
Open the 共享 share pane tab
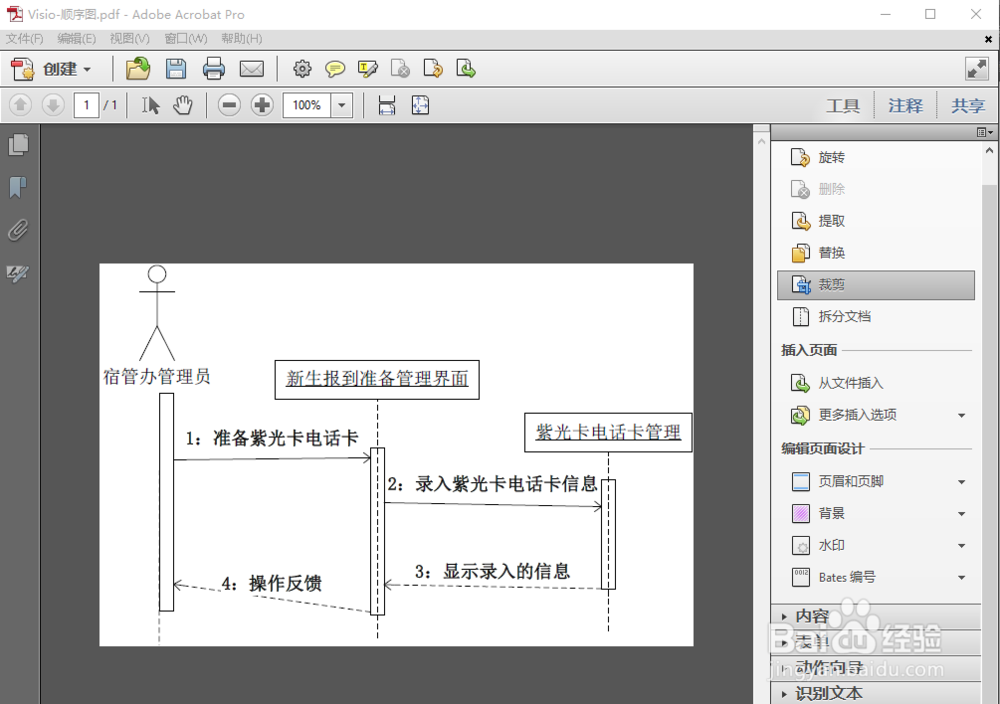967,106
